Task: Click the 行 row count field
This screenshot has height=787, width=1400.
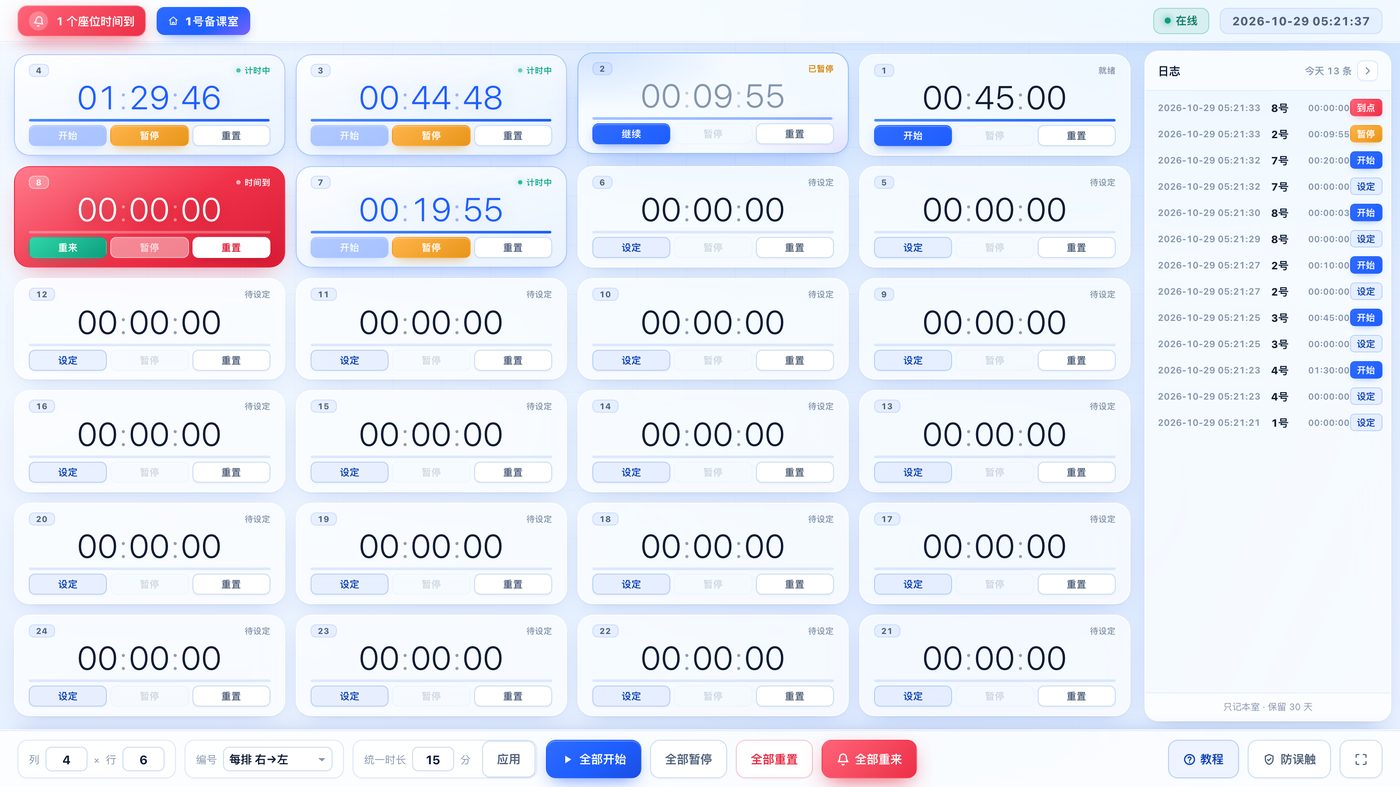Action: (143, 759)
